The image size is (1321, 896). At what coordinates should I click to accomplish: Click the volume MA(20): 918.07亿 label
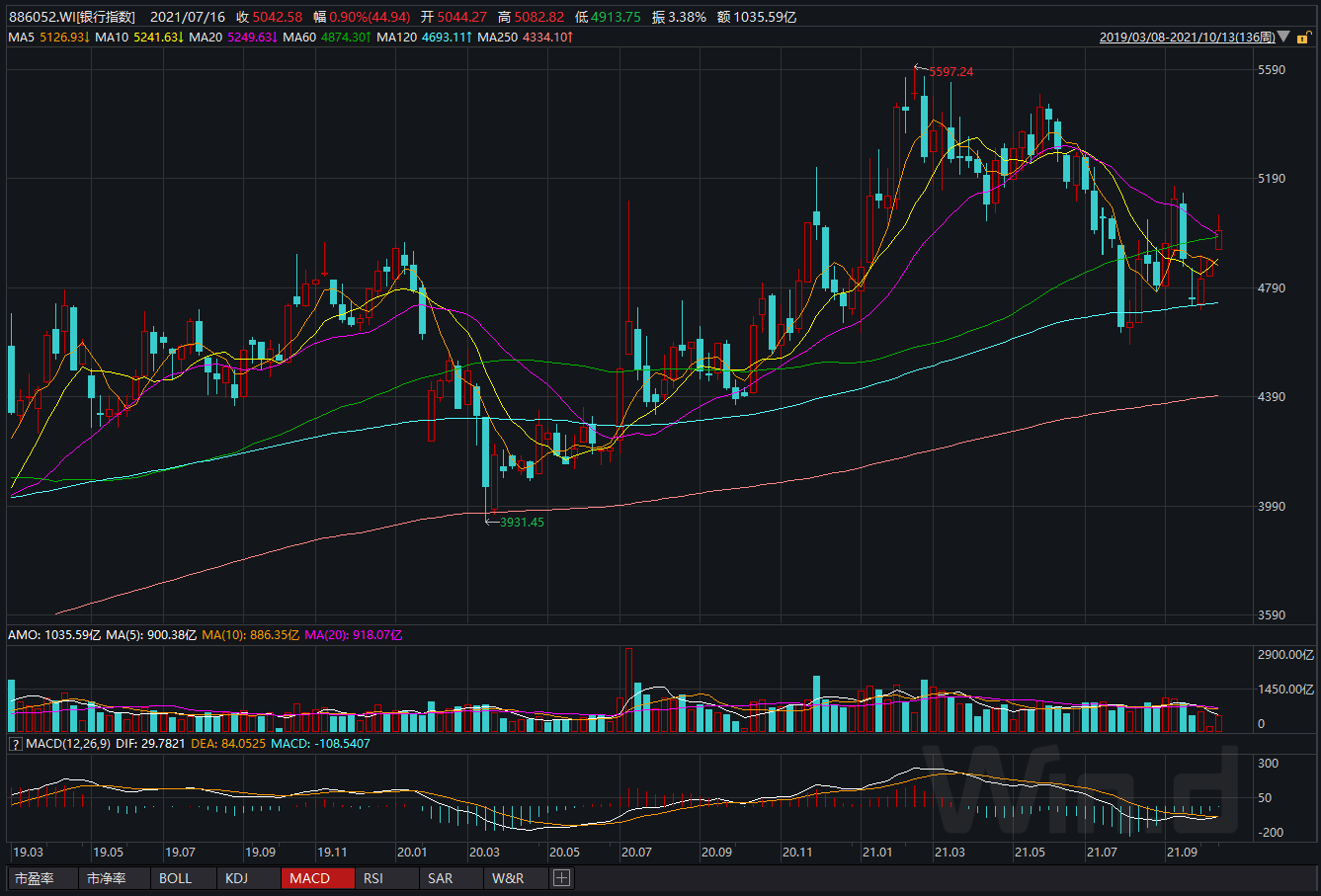354,635
